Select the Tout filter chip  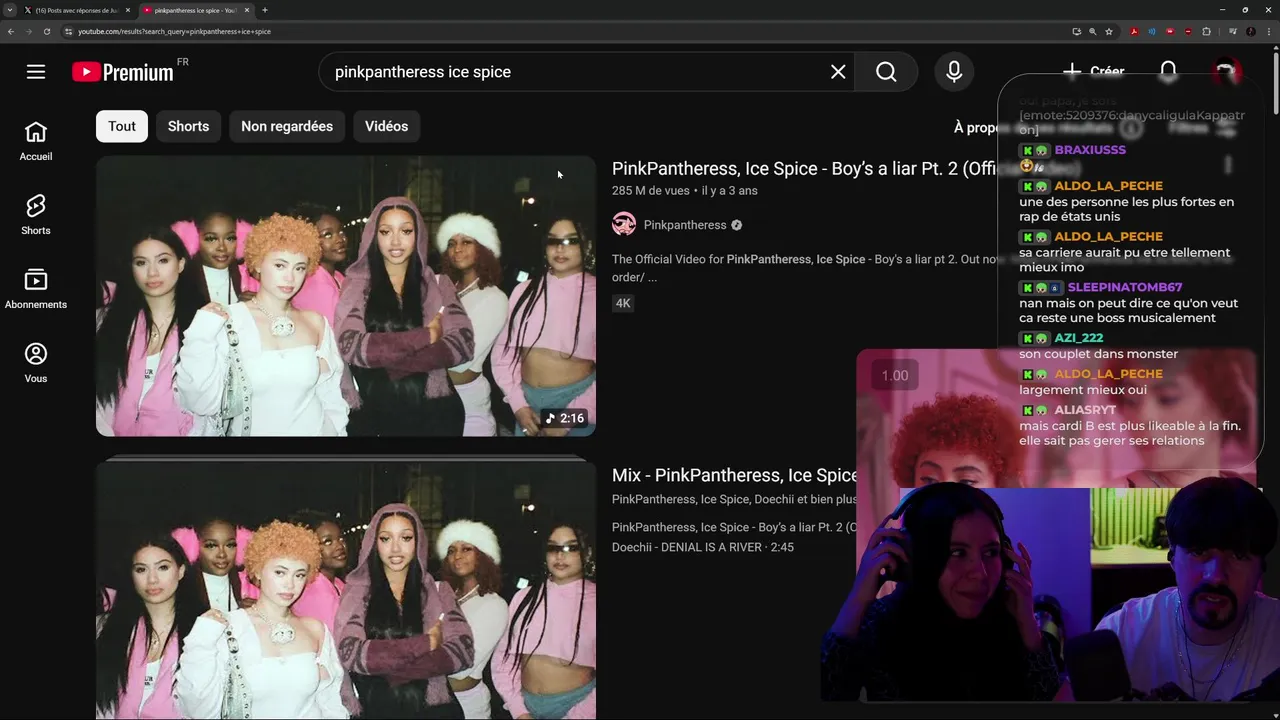122,126
